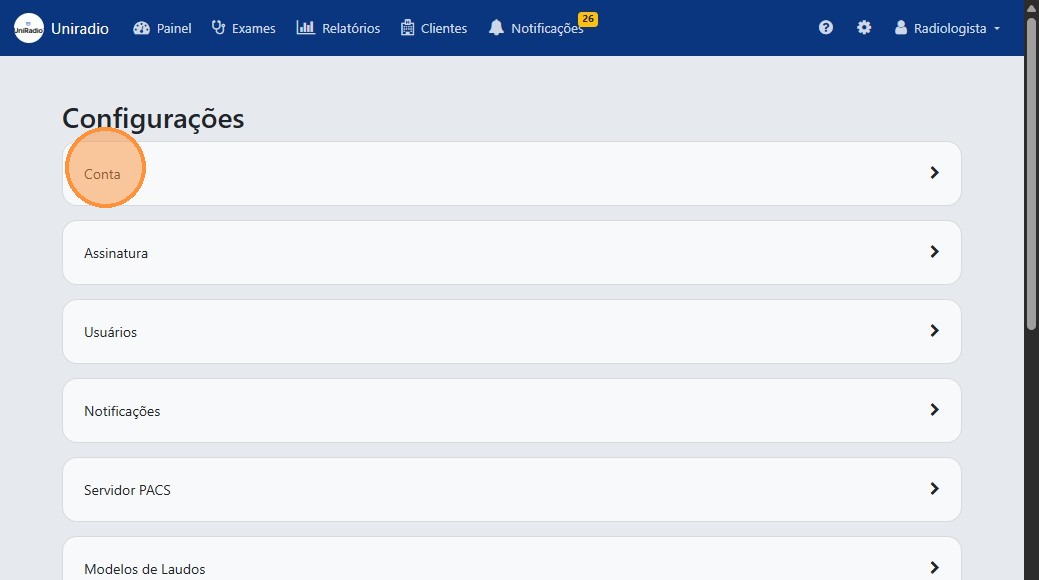Click the notification count badge 26
1039x580 pixels.
pos(588,19)
